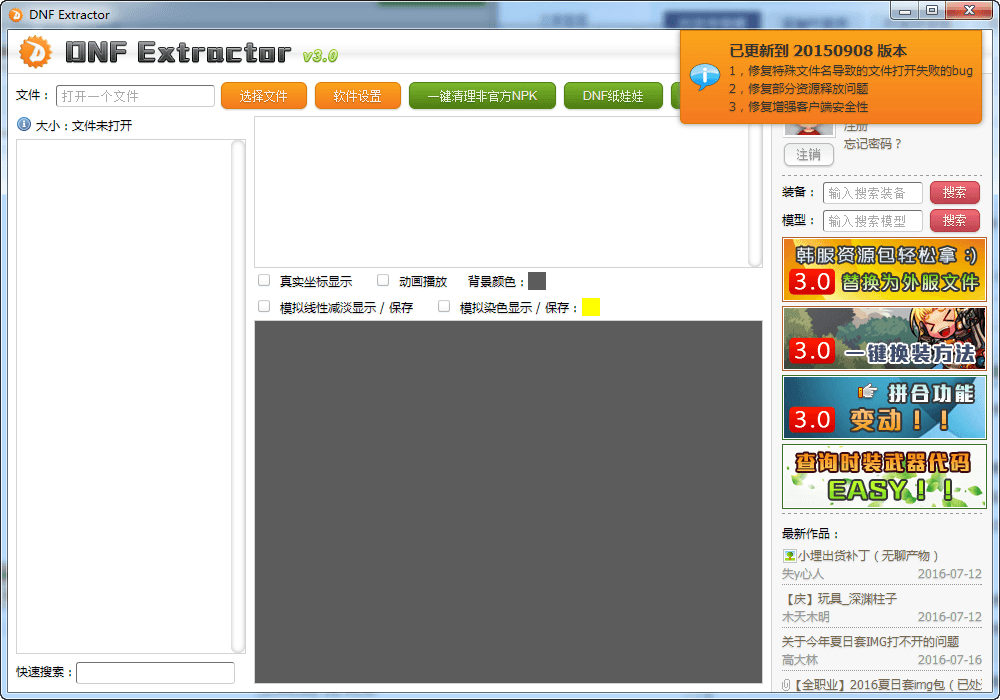The height and width of the screenshot is (700, 1000).
Task: Open 软件设置 settings
Action: 358,96
